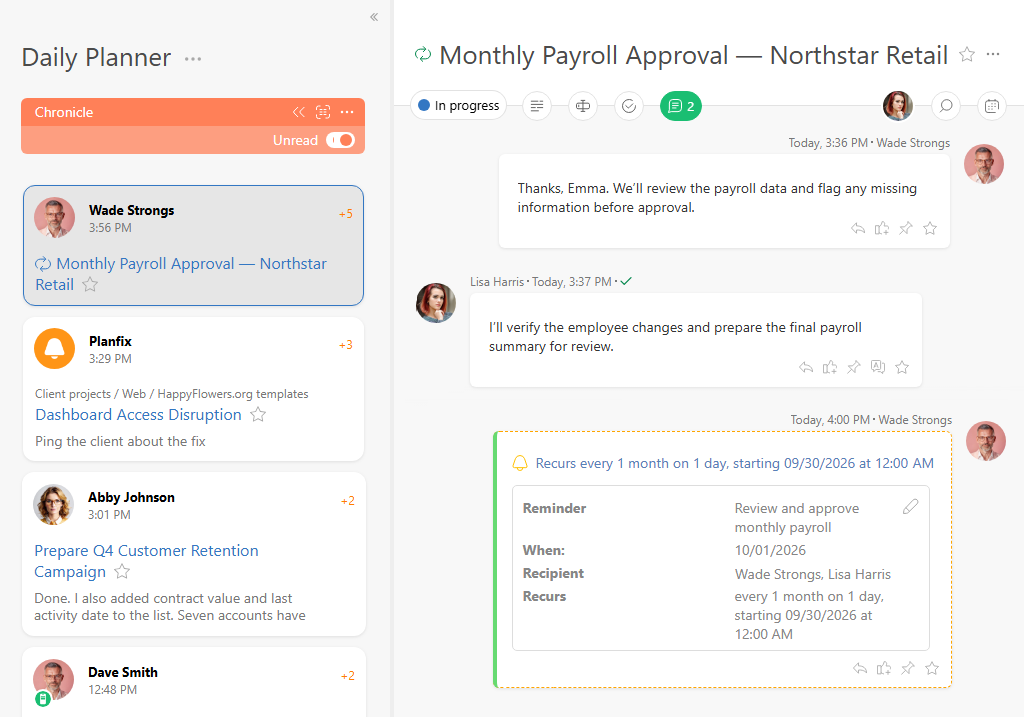This screenshot has height=717, width=1024.
Task: Star Lisa Harris comment
Action: [x=902, y=367]
